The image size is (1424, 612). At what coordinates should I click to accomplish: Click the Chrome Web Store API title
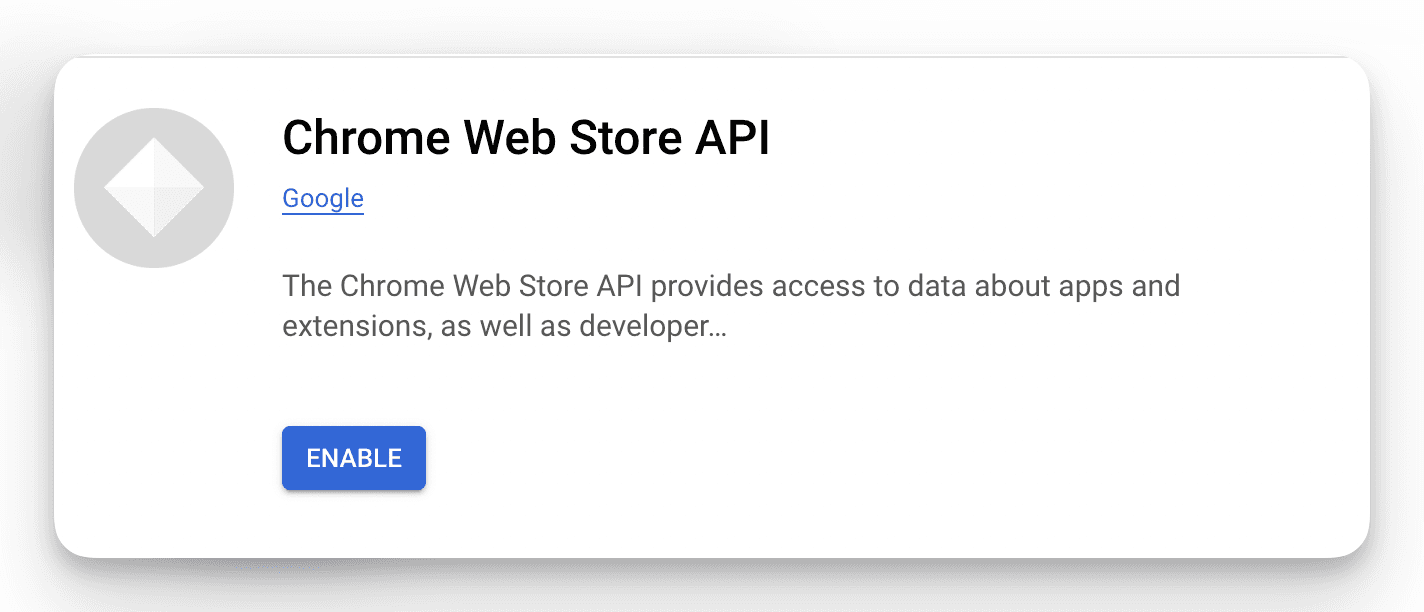tap(526, 138)
